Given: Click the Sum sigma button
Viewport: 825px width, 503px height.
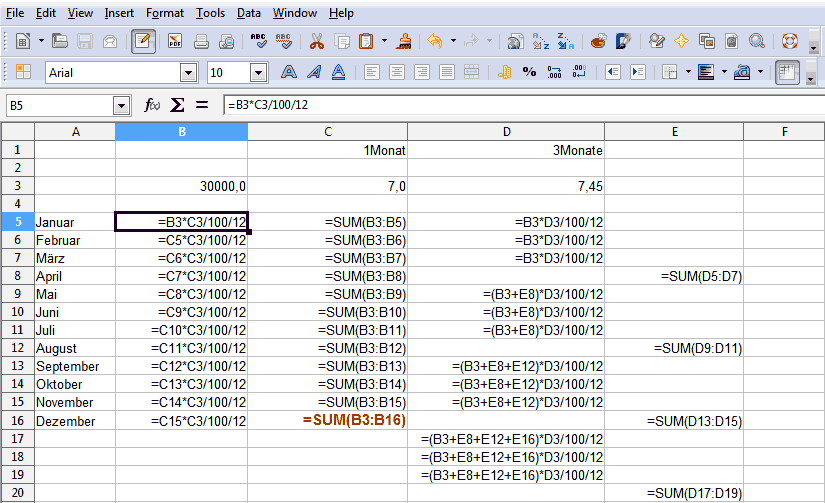Looking at the screenshot, I should pyautogui.click(x=177, y=105).
